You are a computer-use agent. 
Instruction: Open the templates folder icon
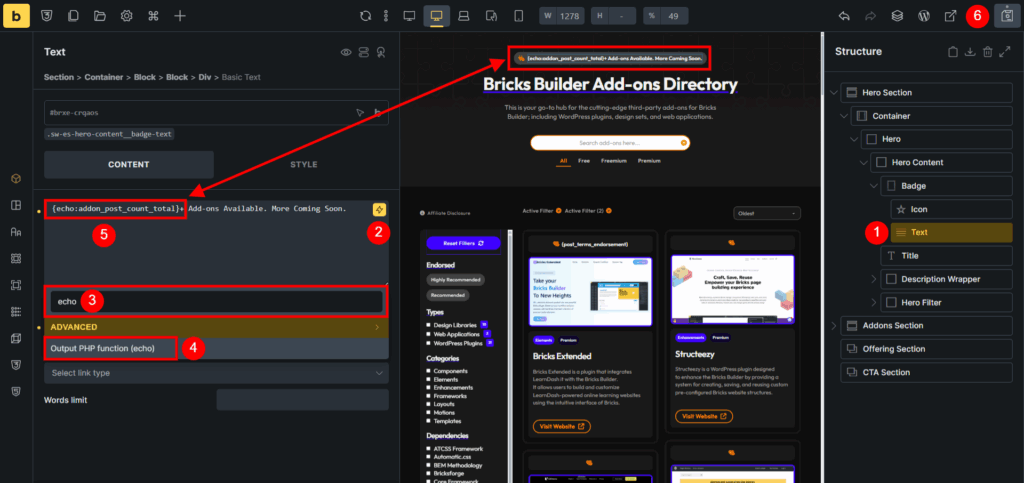coord(100,16)
